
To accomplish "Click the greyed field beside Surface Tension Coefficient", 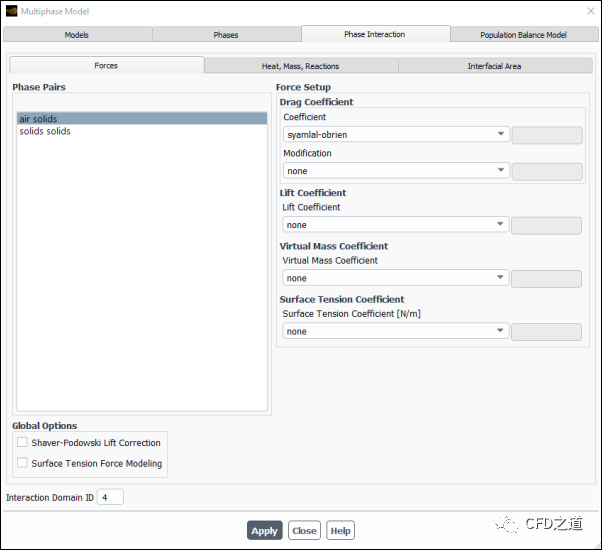I will pos(546,332).
